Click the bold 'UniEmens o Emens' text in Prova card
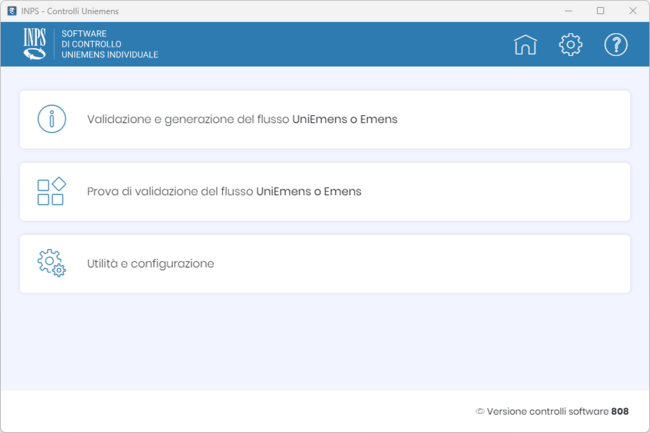 (309, 191)
